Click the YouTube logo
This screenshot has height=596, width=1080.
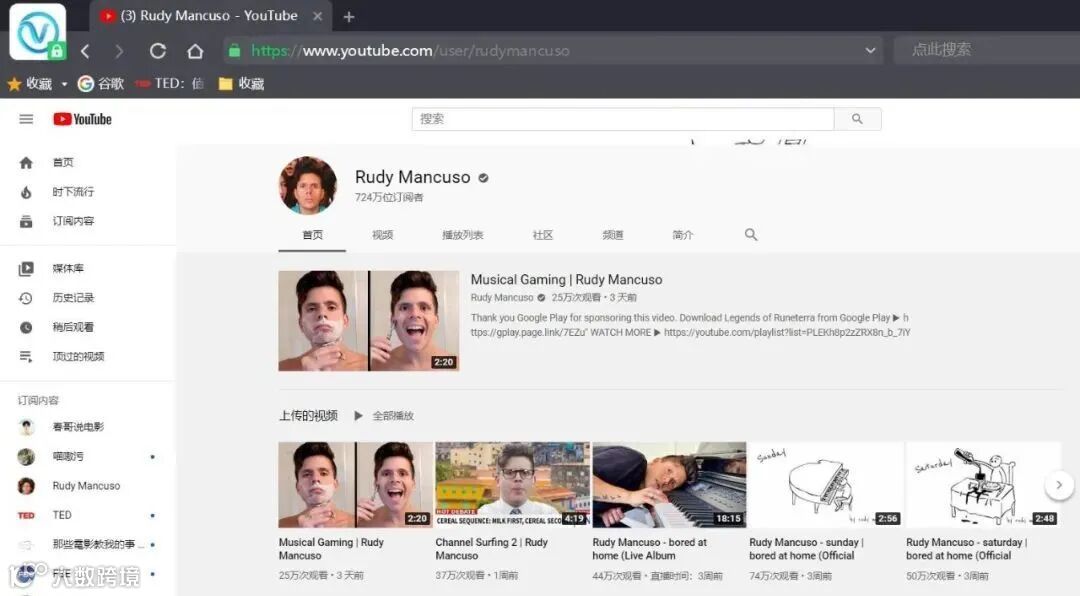coord(82,119)
